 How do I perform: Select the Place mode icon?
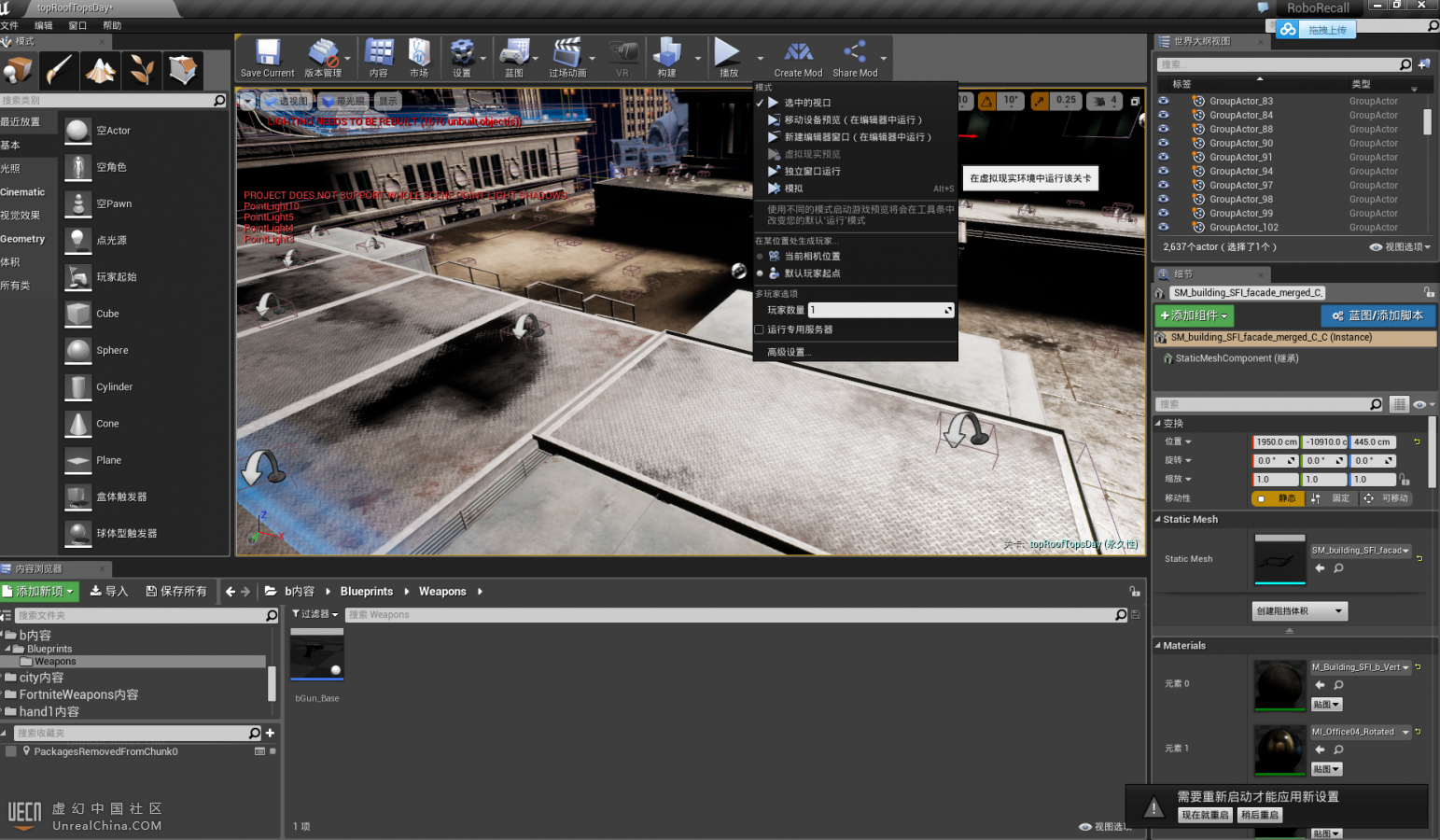tap(19, 69)
